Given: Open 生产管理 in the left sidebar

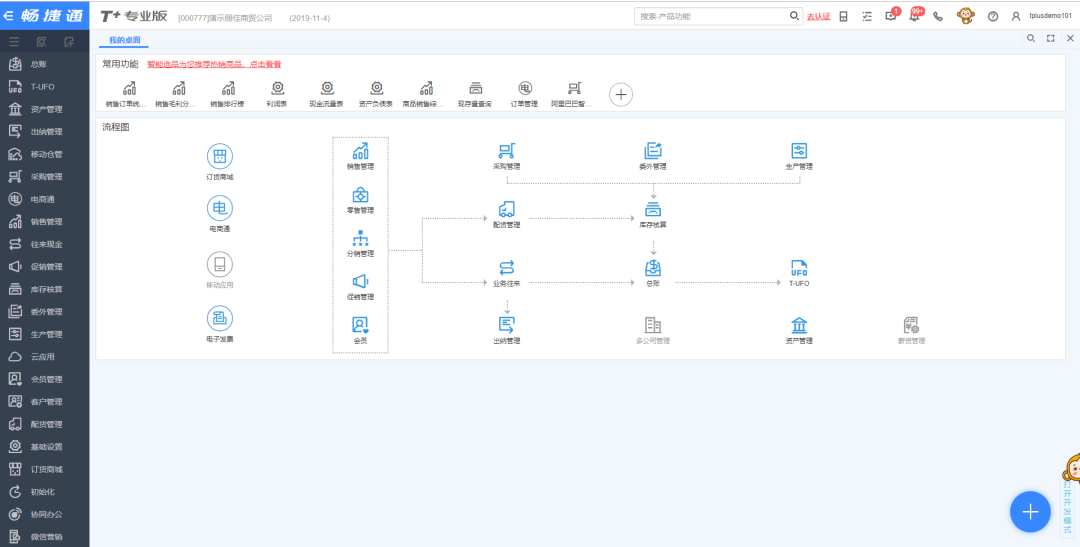Looking at the screenshot, I should point(44,334).
